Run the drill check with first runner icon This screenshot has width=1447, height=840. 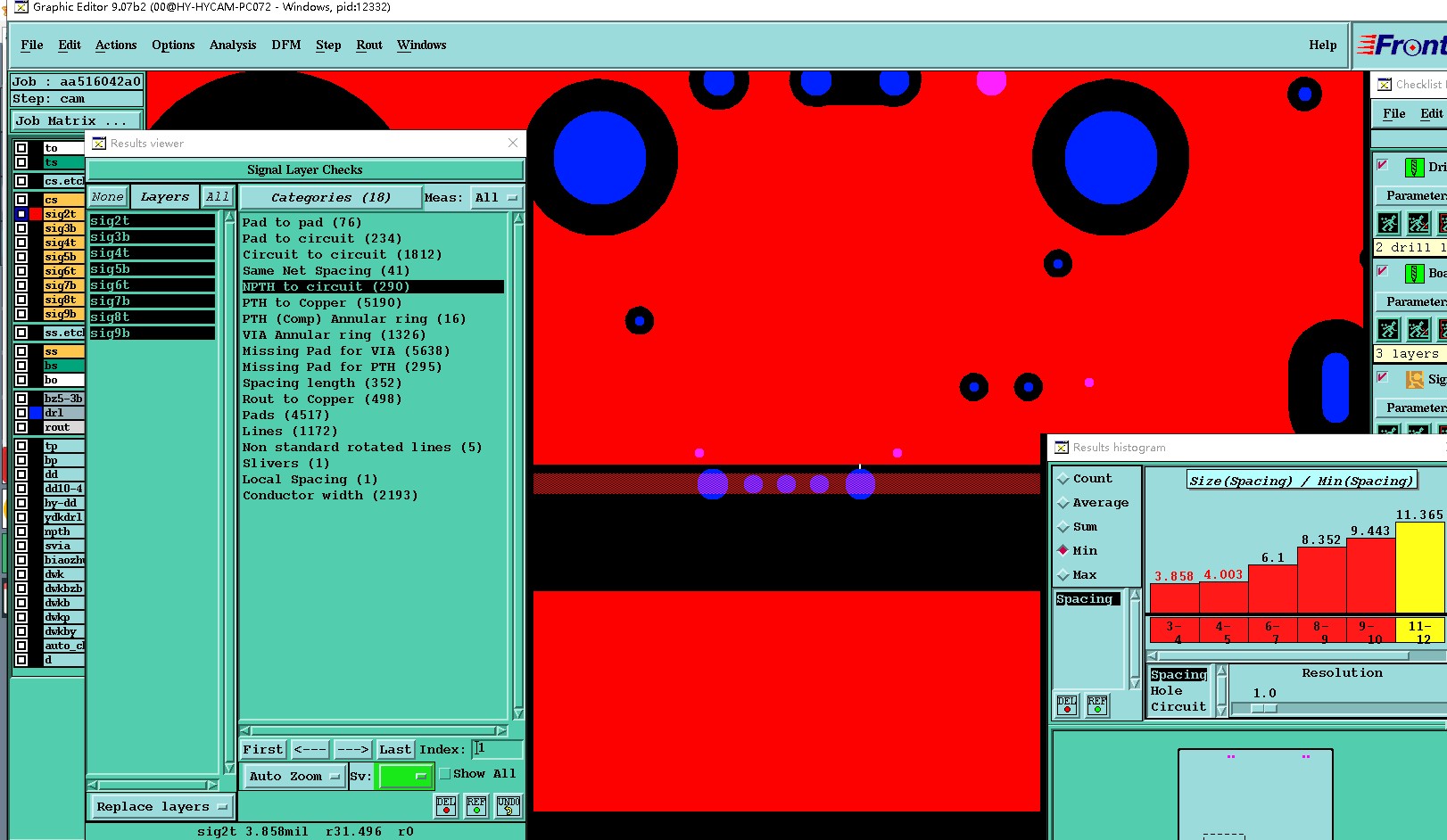pyautogui.click(x=1388, y=223)
